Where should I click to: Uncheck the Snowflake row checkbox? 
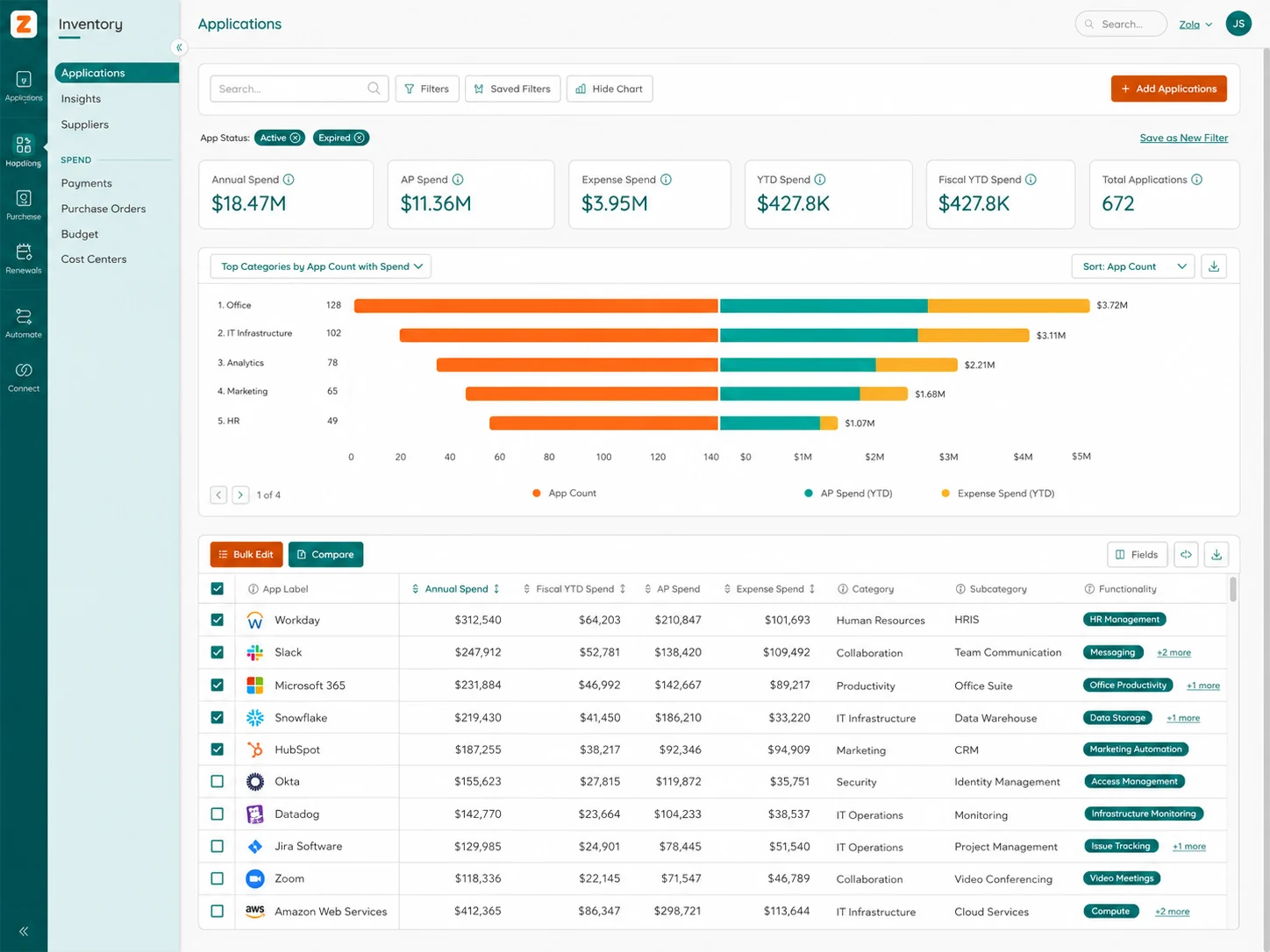pyautogui.click(x=218, y=717)
